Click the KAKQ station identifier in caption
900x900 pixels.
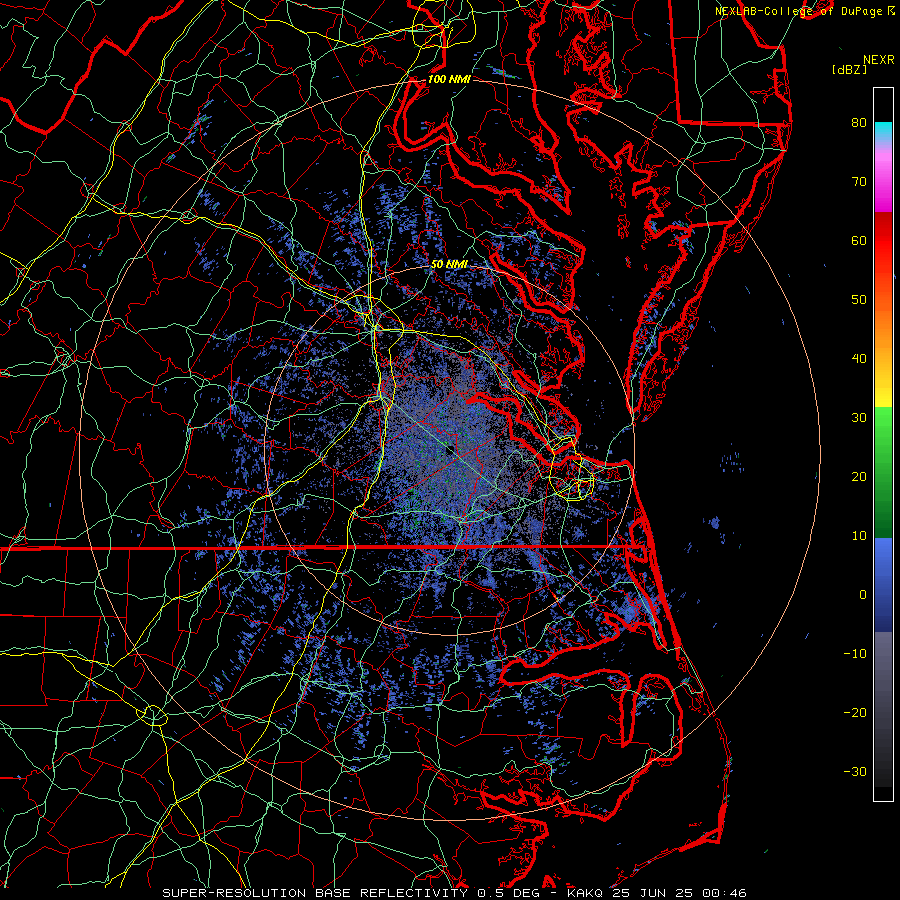click(587, 893)
